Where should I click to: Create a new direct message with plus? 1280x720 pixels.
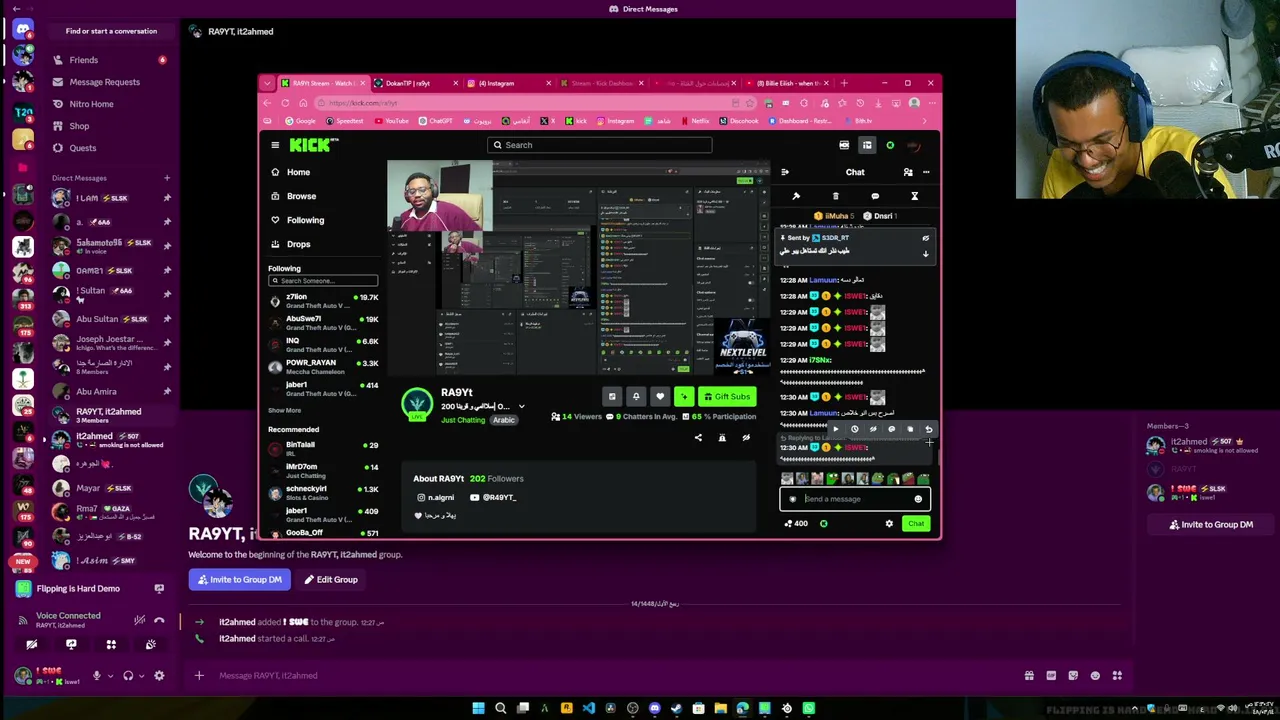167,178
